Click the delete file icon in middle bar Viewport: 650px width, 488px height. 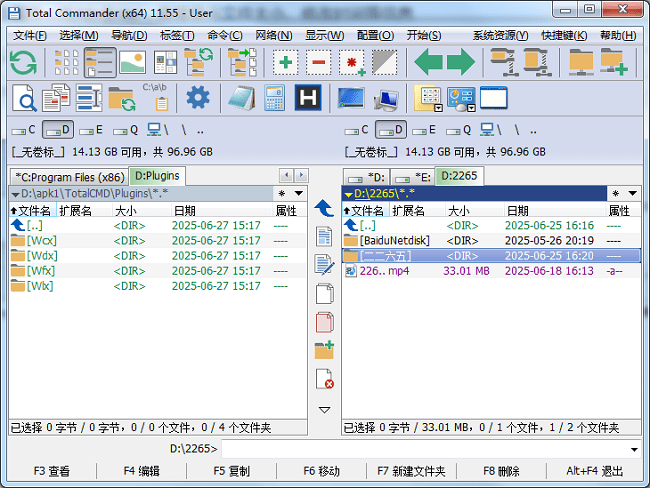point(324,380)
